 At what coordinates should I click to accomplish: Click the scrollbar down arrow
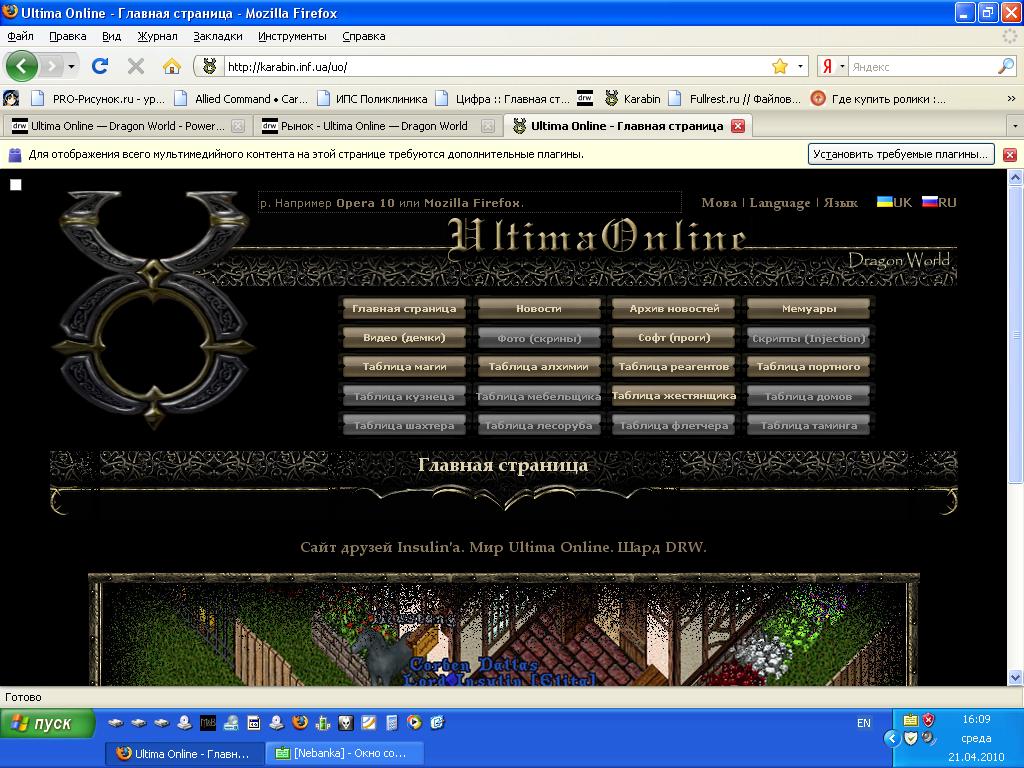point(1016,677)
